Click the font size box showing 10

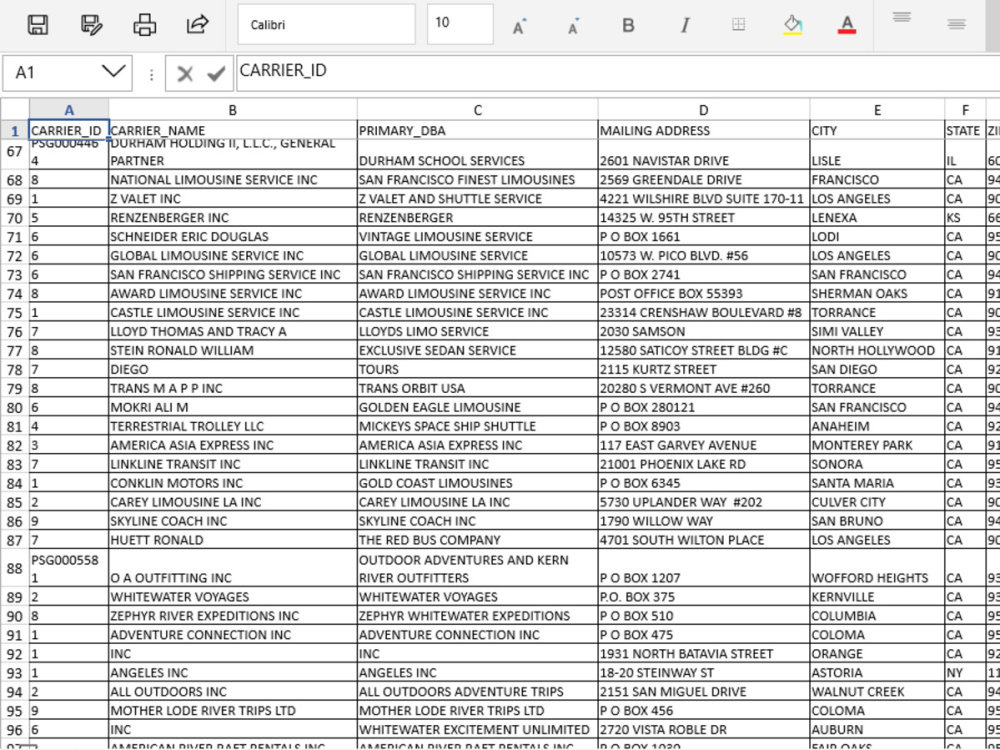pyautogui.click(x=460, y=24)
